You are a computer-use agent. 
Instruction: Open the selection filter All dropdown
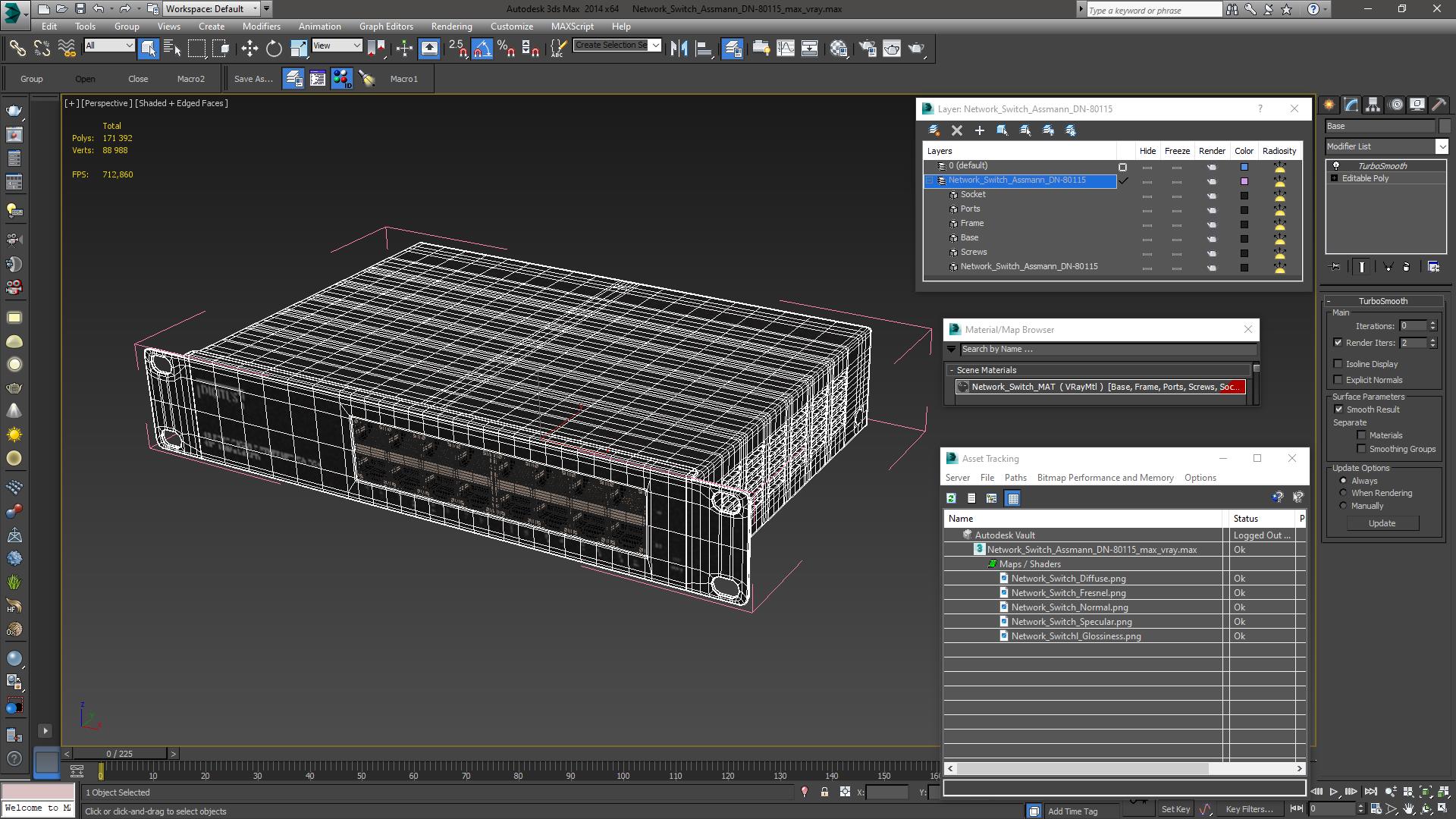coord(109,45)
